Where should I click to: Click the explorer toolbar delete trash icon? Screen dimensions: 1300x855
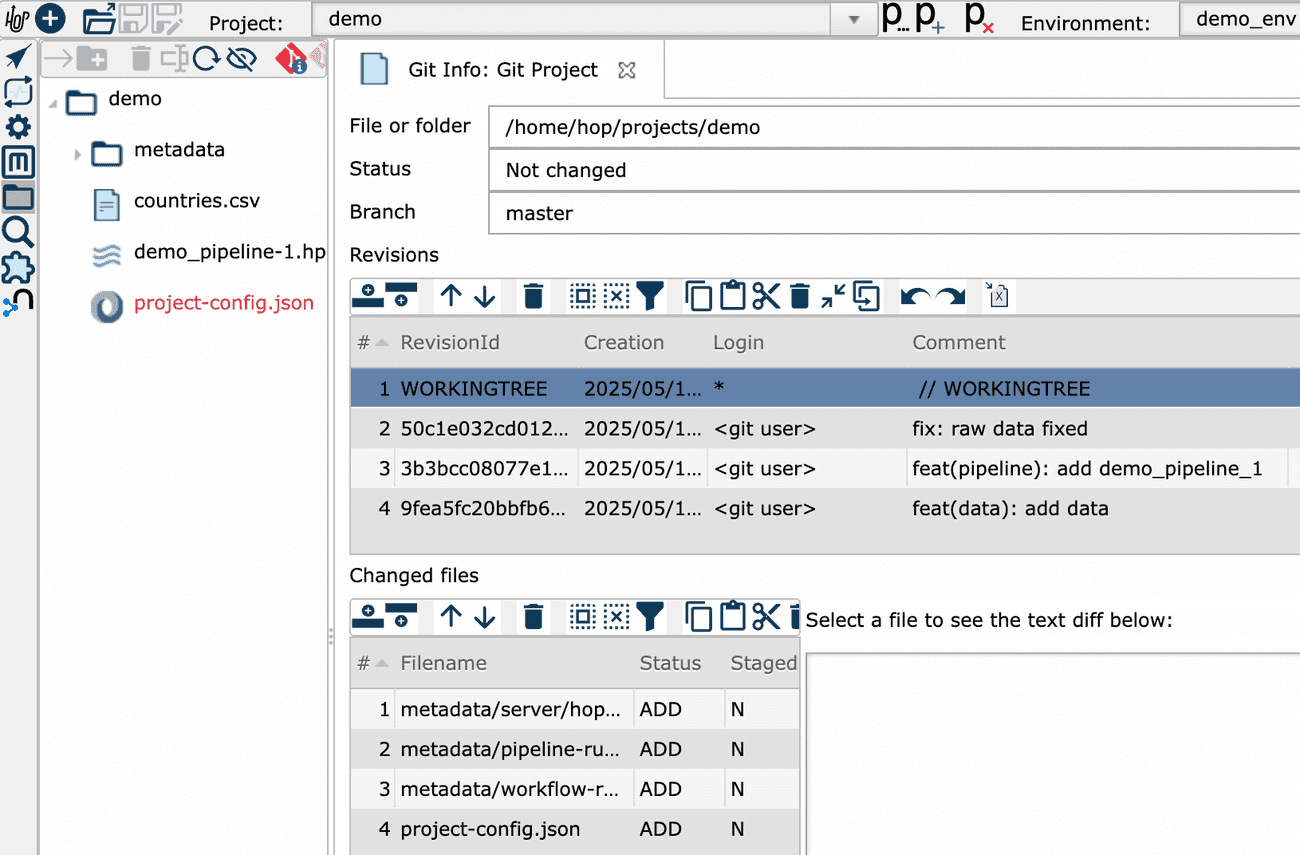click(141, 59)
